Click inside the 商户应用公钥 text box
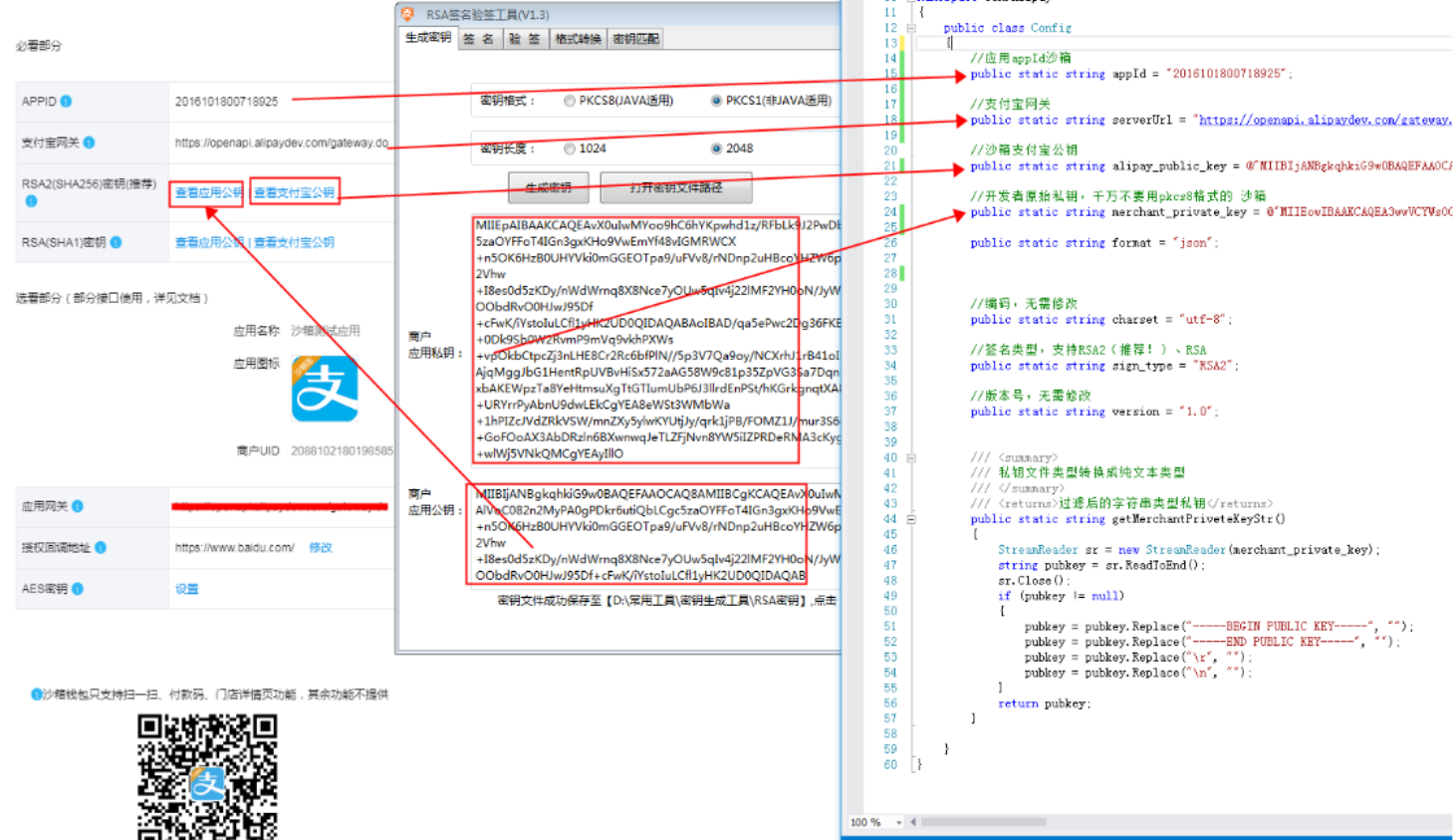This screenshot has width=1456, height=840. [x=656, y=533]
